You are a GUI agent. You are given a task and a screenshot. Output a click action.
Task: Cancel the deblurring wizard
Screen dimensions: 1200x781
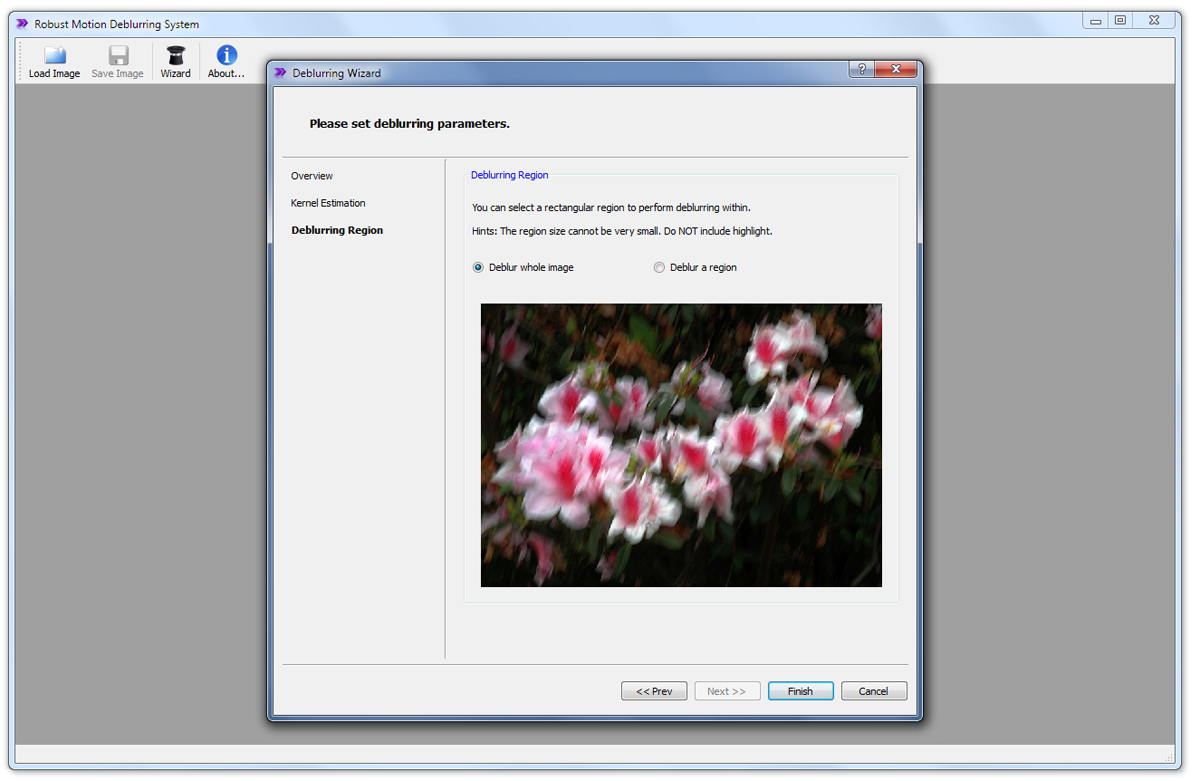tap(873, 691)
